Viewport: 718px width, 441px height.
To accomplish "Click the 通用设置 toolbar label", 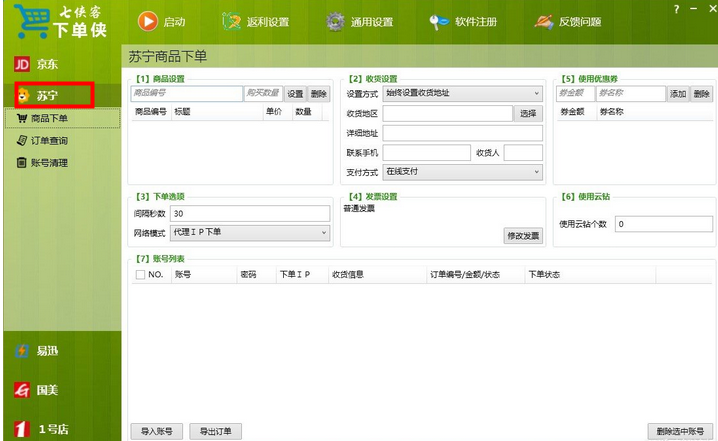I will coord(372,22).
